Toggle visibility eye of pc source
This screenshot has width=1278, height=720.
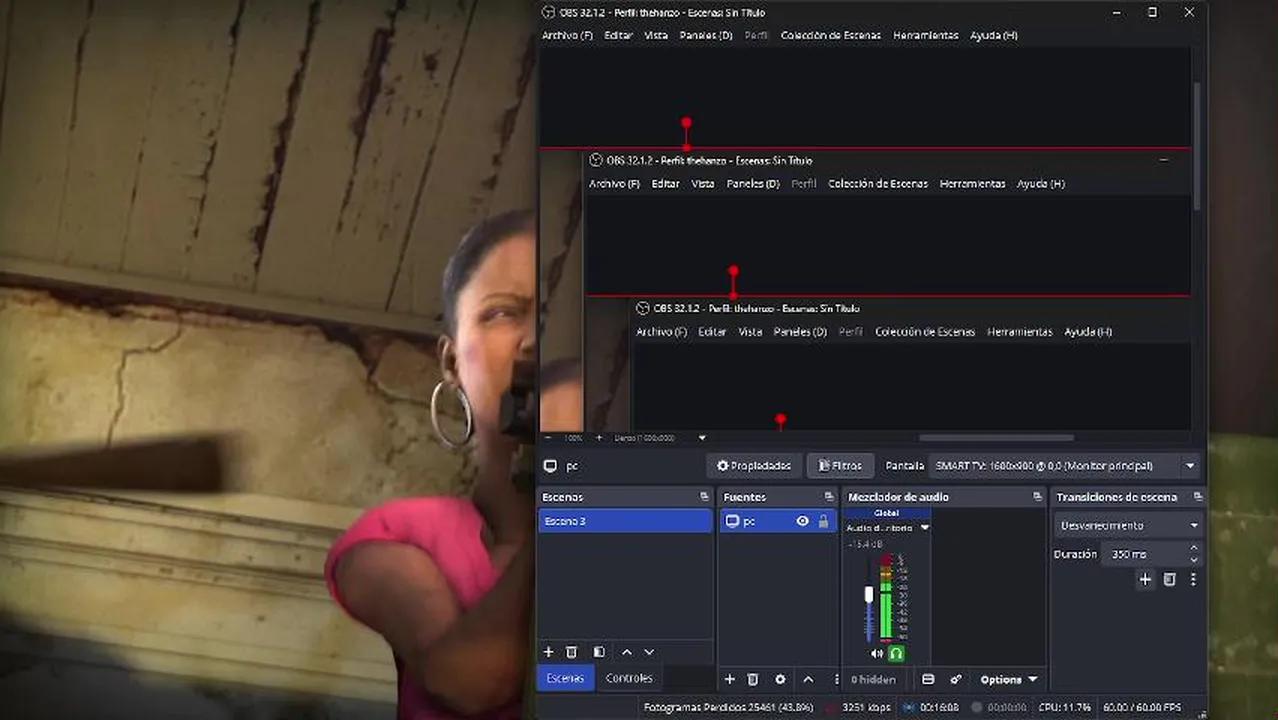point(802,521)
